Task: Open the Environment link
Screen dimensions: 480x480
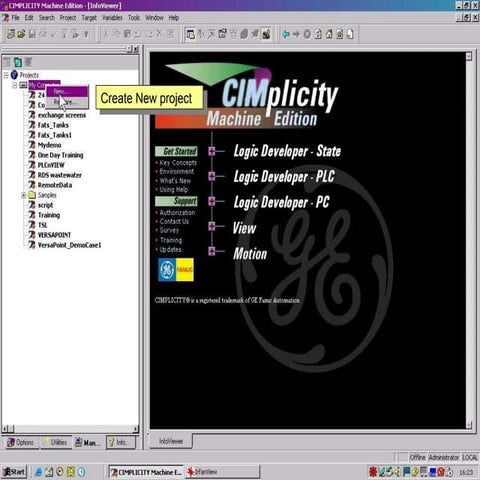Action: pos(176,171)
